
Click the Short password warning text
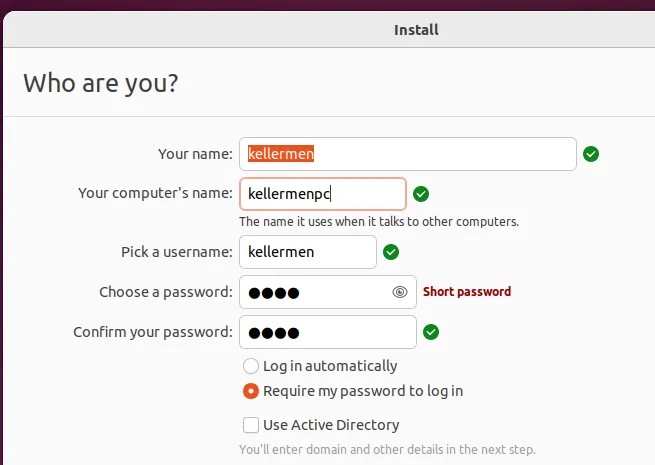(x=467, y=292)
